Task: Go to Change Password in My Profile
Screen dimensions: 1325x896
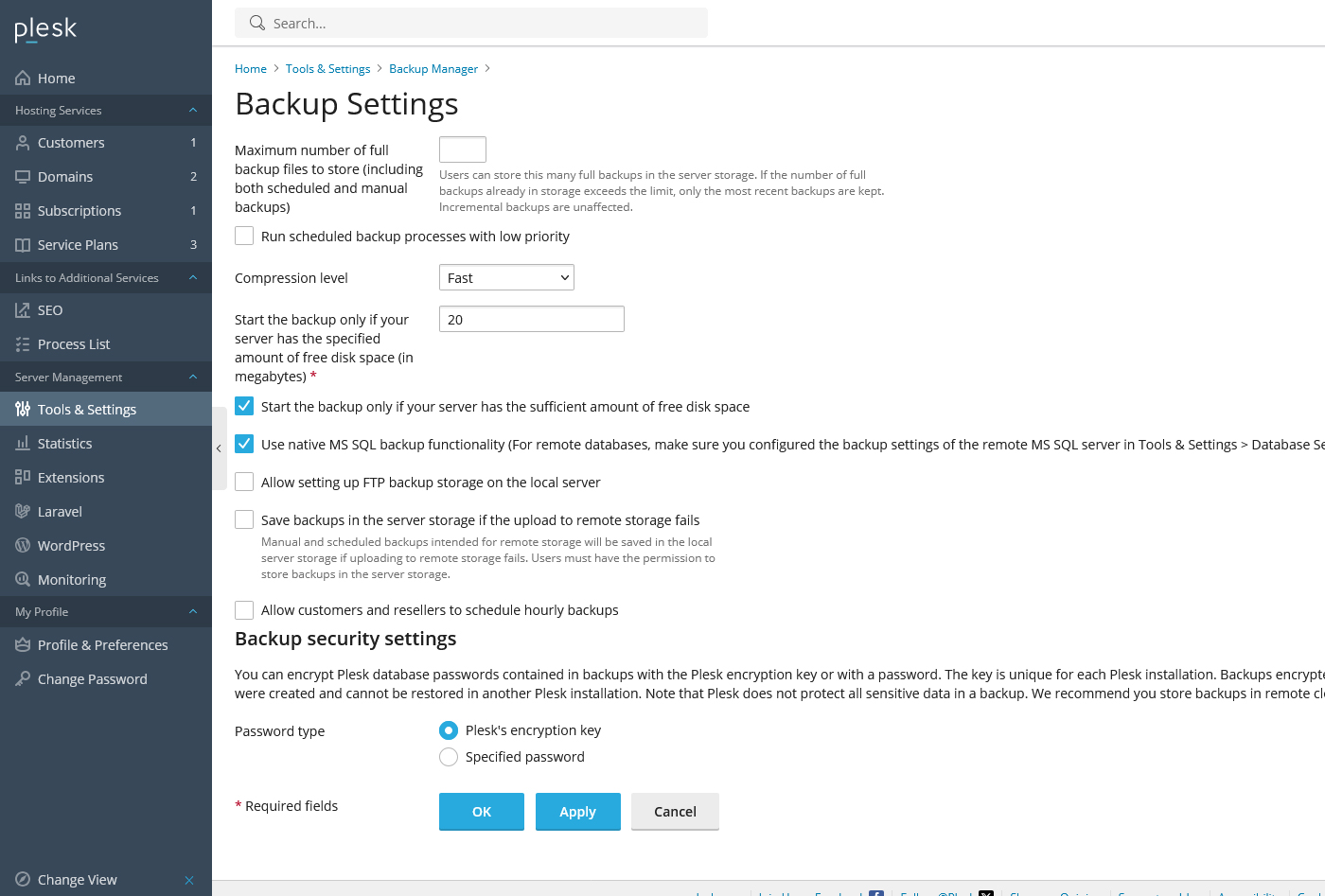Action: pos(92,678)
